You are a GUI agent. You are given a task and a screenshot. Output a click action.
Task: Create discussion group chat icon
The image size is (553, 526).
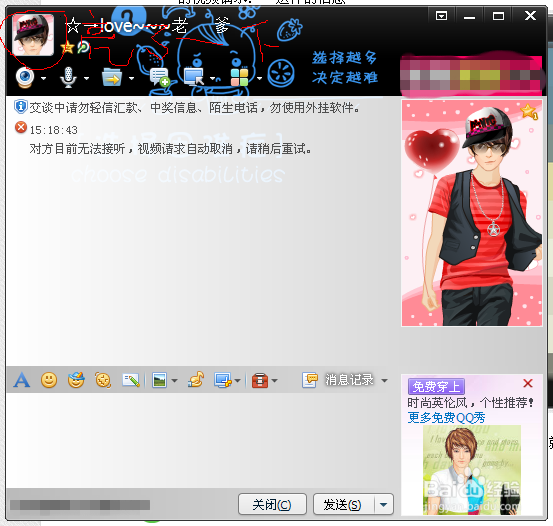click(x=159, y=77)
